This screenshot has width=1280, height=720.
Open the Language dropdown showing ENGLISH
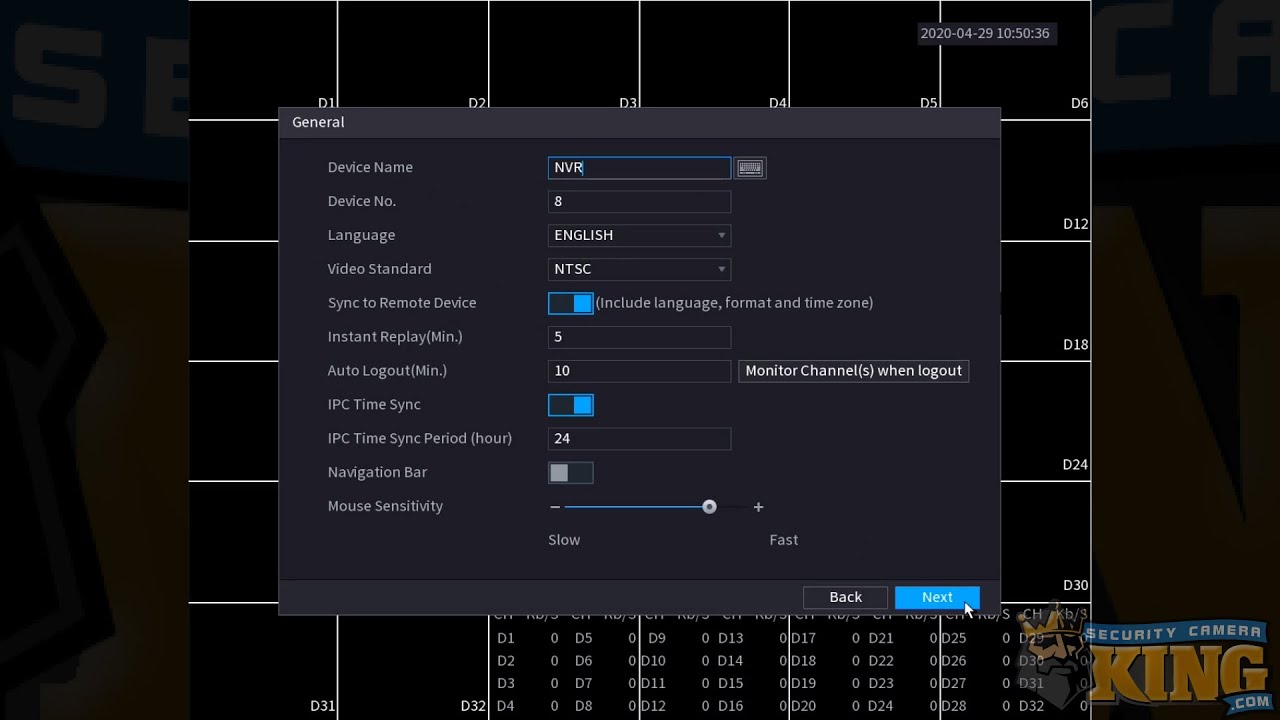(639, 235)
